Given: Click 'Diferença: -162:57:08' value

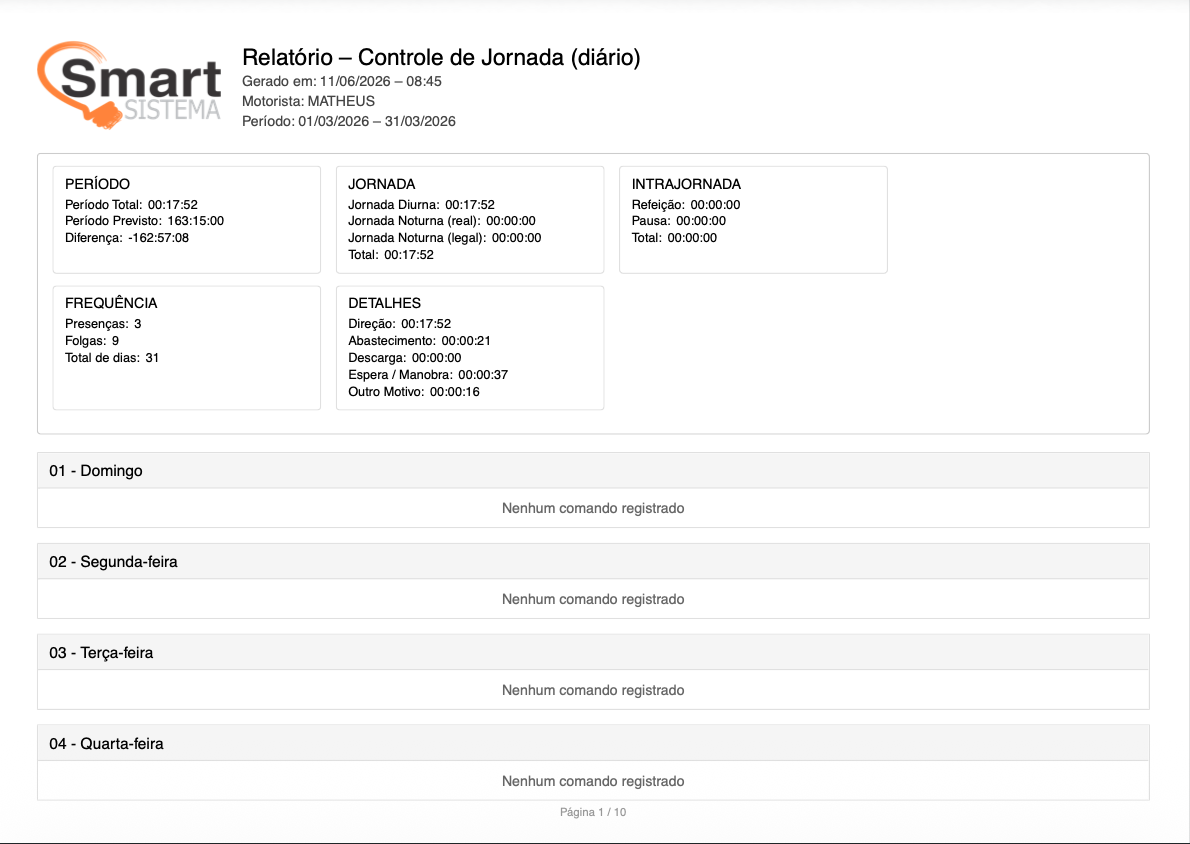Looking at the screenshot, I should click(x=127, y=238).
